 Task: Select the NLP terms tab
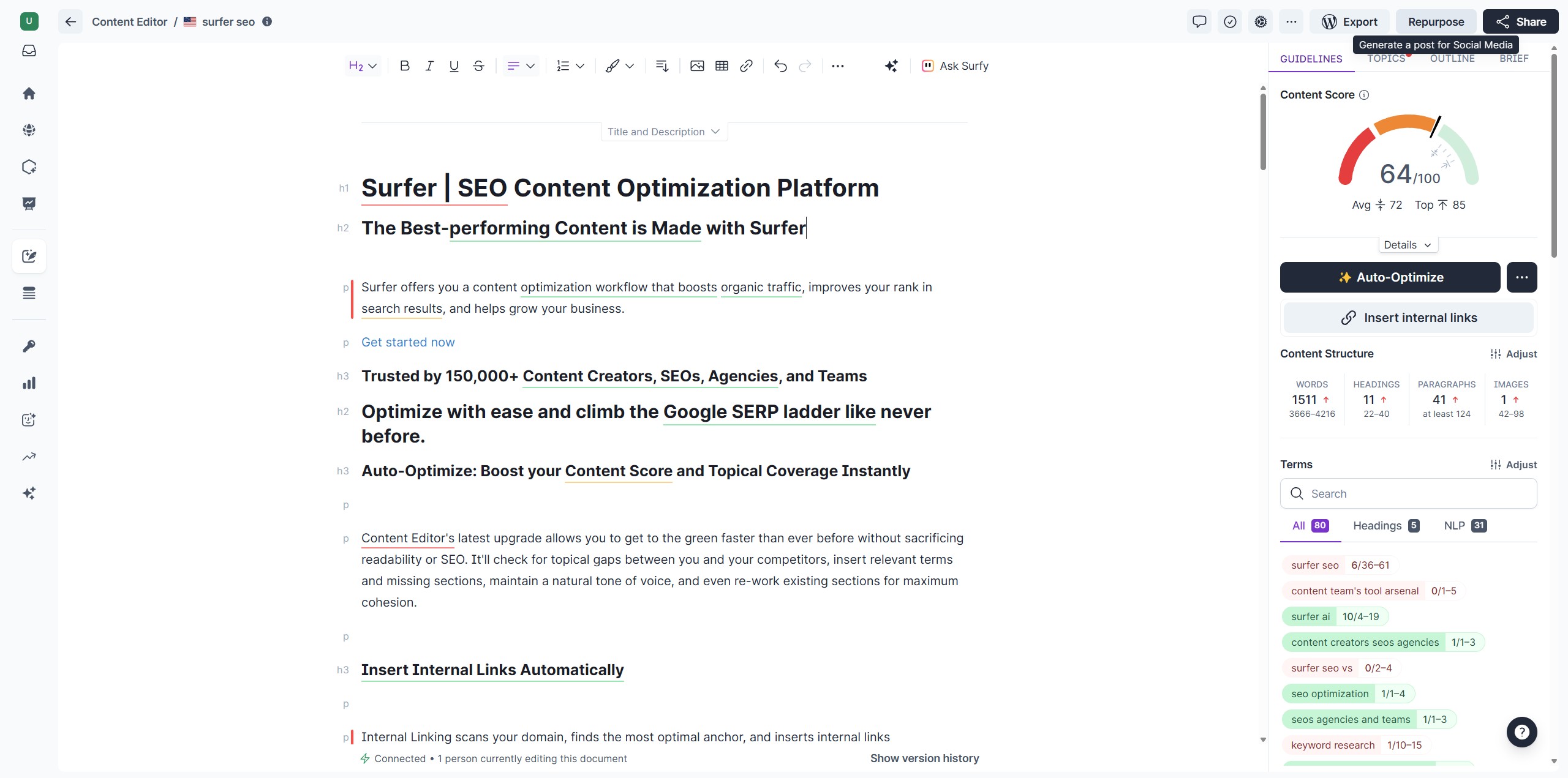[x=1465, y=526]
